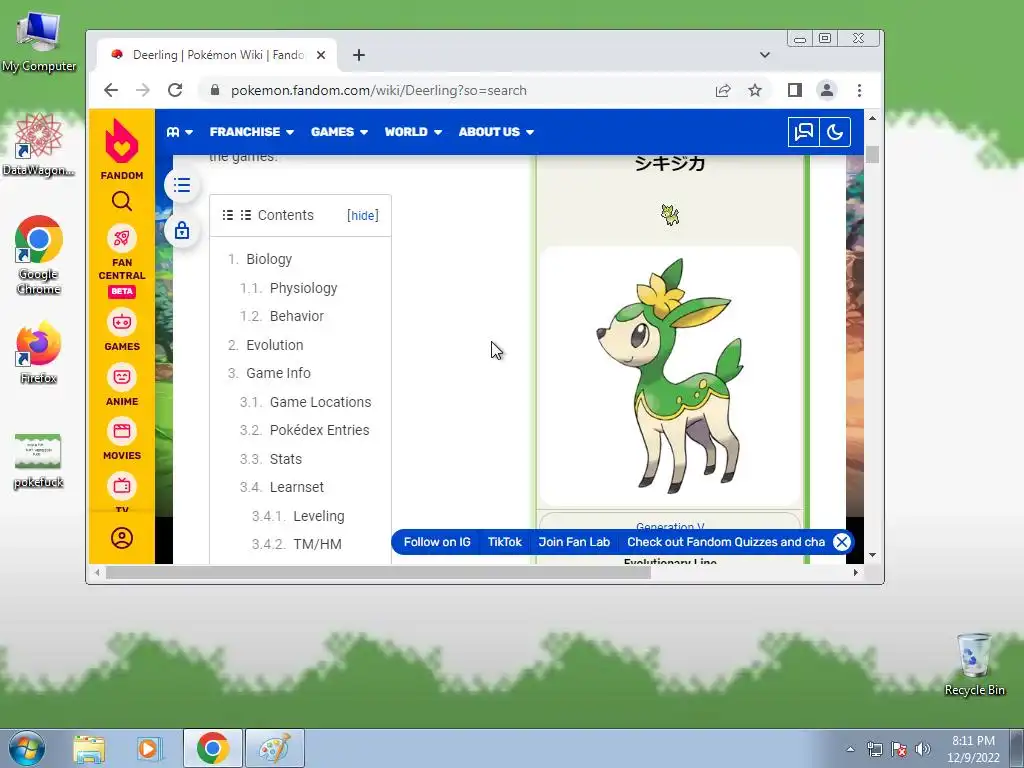Open Fan Central rocket icon
Viewport: 1024px width, 768px height.
click(121, 238)
